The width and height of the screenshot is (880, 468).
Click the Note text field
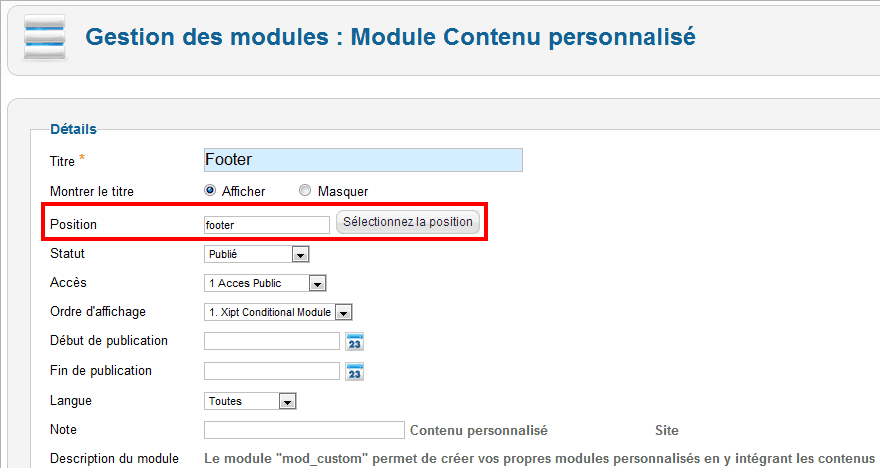click(x=304, y=430)
